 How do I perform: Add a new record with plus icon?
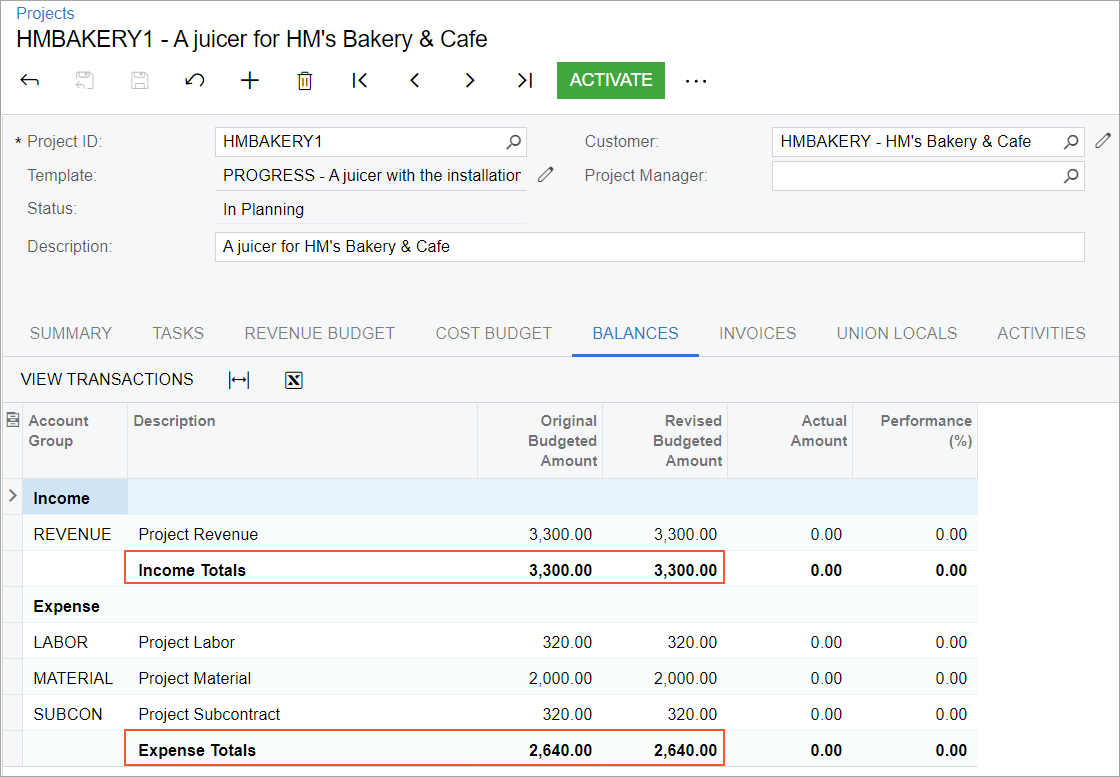point(250,81)
